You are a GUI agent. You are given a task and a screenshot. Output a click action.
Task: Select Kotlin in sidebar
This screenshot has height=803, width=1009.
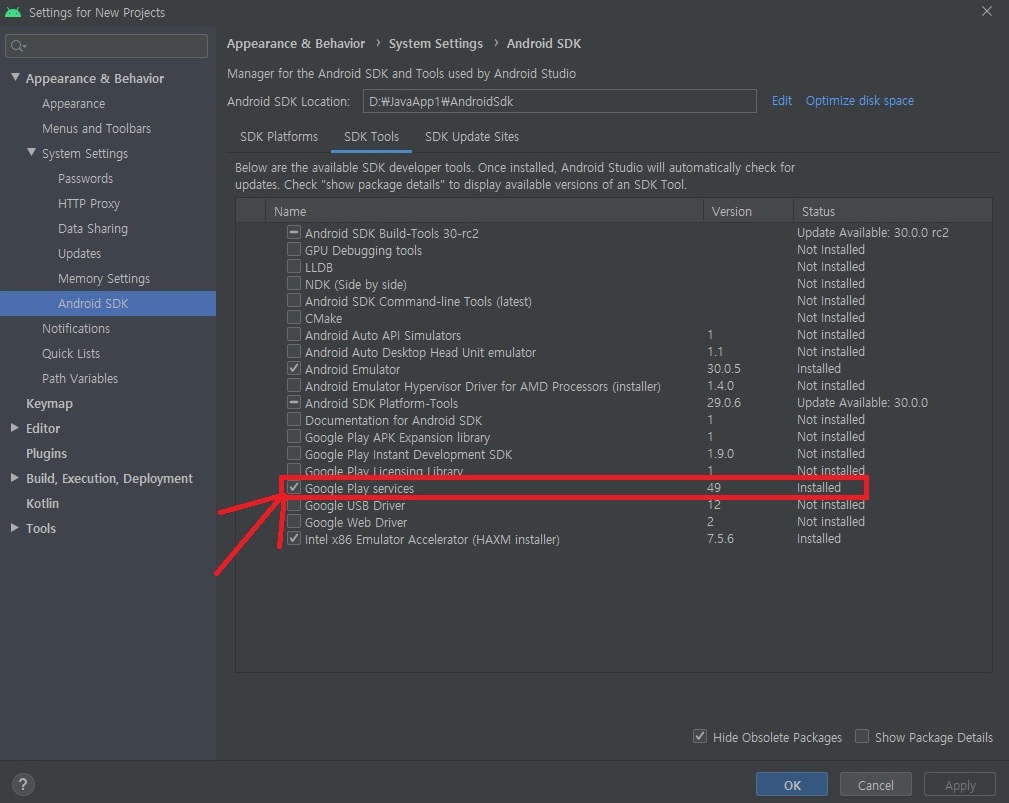[x=42, y=503]
